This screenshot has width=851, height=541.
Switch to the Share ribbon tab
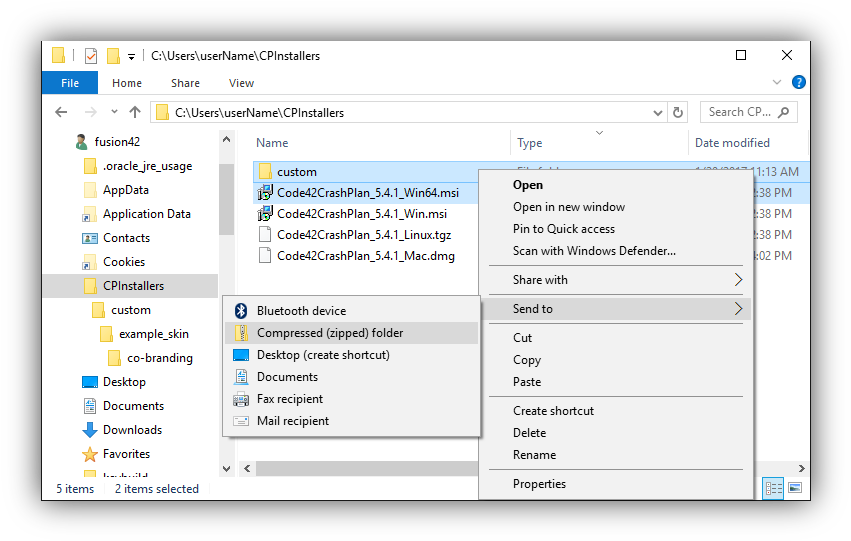tap(185, 83)
